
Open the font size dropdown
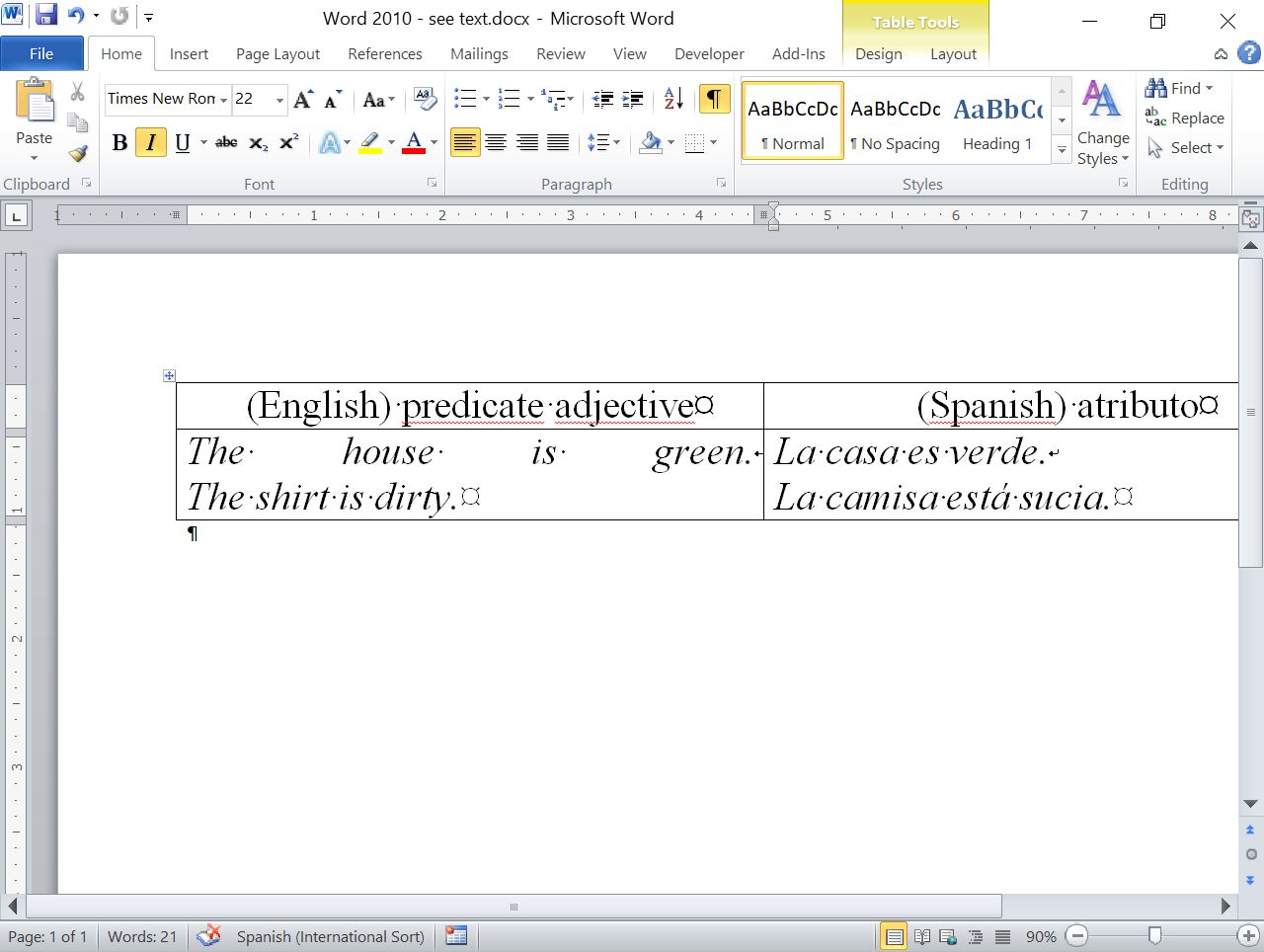click(x=279, y=100)
